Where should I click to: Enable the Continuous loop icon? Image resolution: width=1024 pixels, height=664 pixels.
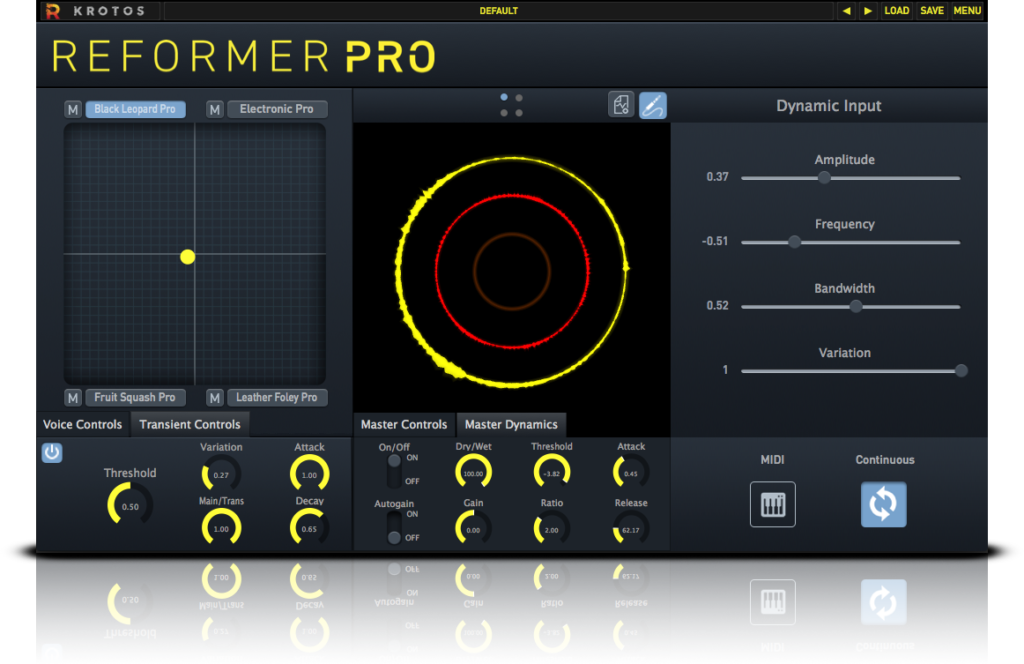pyautogui.click(x=883, y=504)
